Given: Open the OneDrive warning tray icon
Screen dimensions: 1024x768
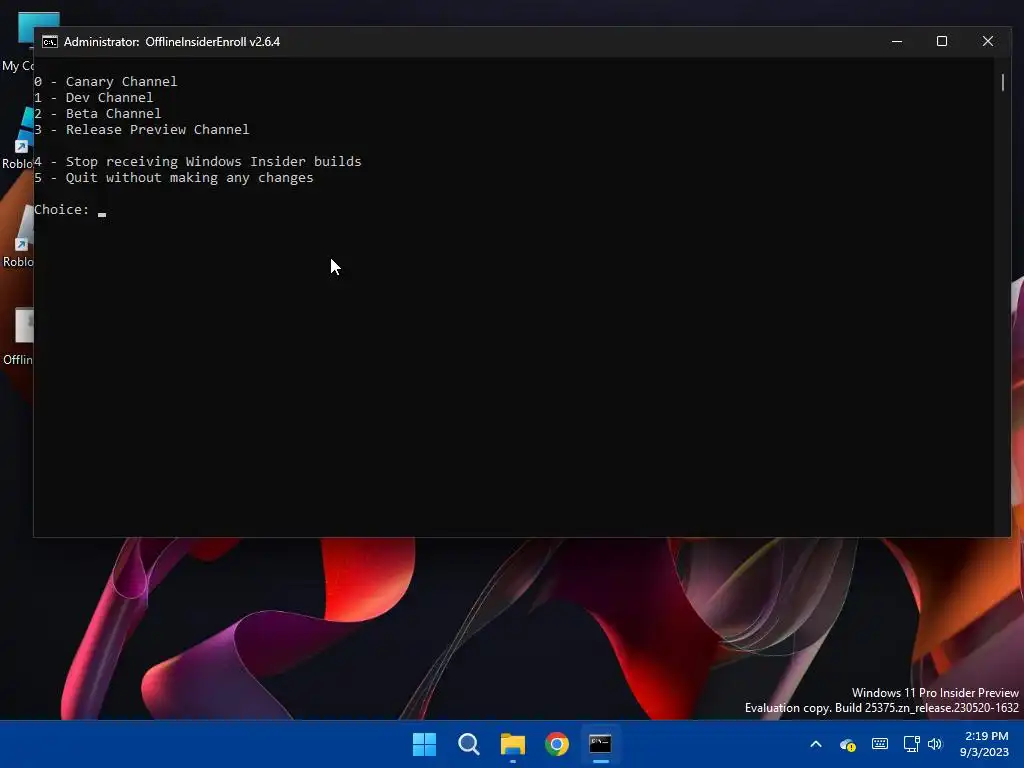Looking at the screenshot, I should pyautogui.click(x=848, y=744).
